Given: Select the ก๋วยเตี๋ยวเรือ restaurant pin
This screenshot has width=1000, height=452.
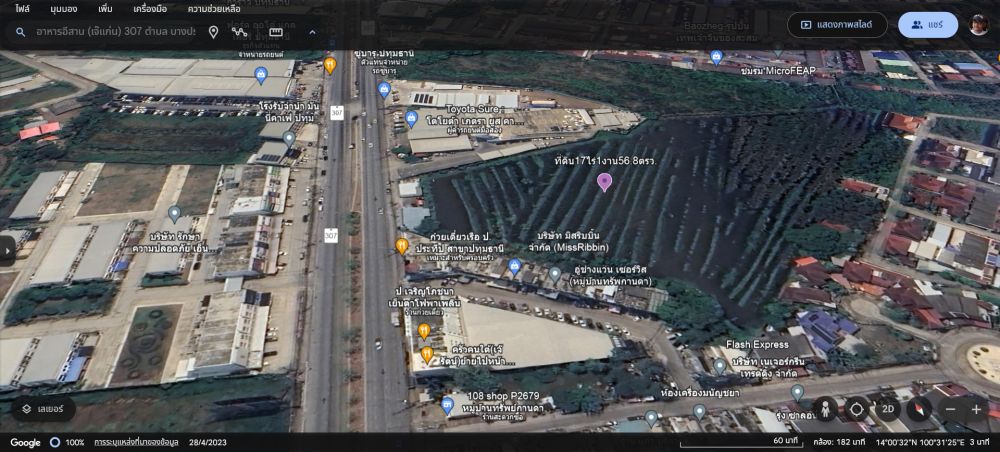Looking at the screenshot, I should (402, 245).
